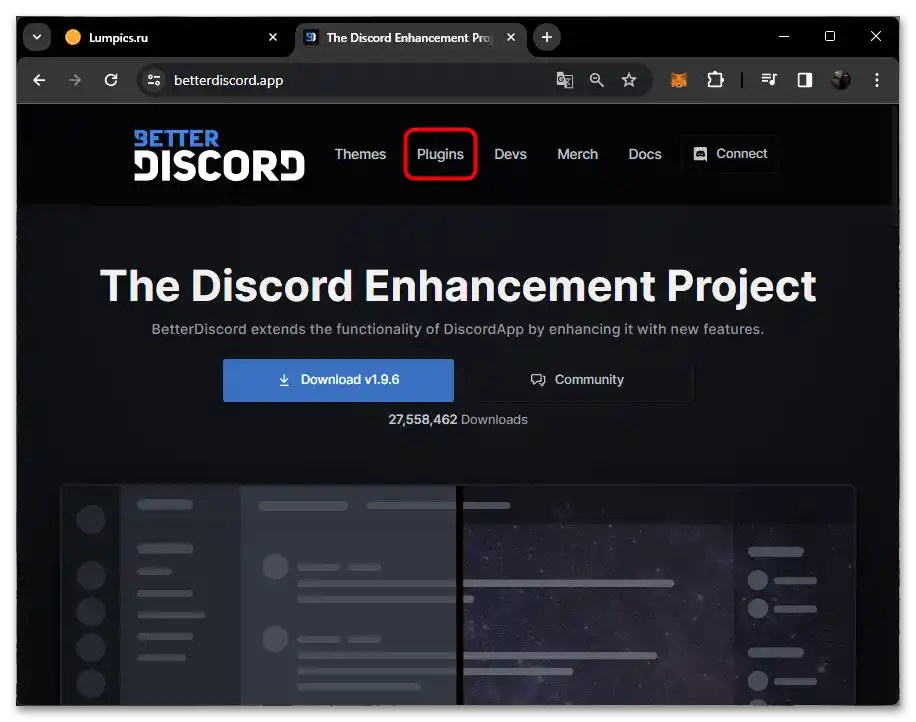Open the Extensions puzzle icon
Viewport: 916px width, 722px height.
[715, 80]
